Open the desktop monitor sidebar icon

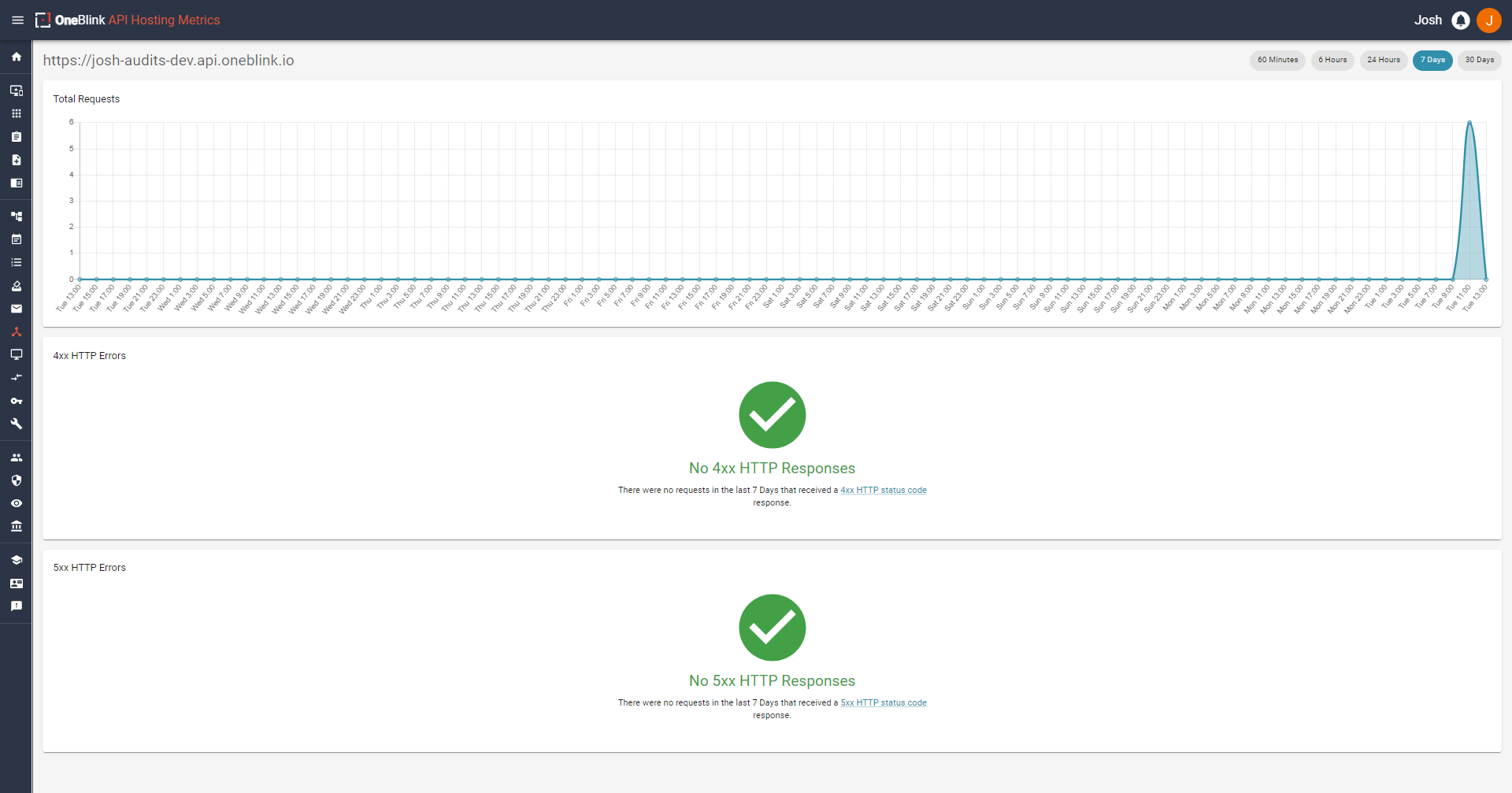point(17,354)
